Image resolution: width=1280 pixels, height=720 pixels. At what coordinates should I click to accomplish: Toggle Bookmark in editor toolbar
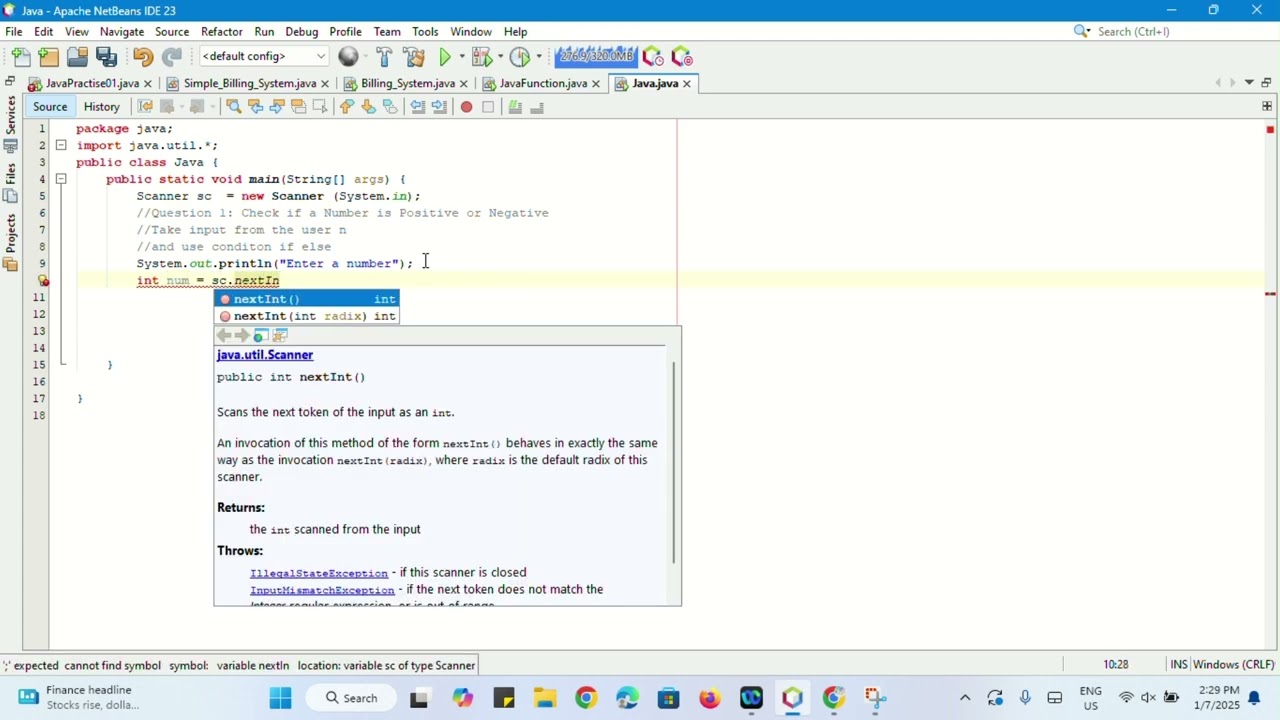(390, 107)
